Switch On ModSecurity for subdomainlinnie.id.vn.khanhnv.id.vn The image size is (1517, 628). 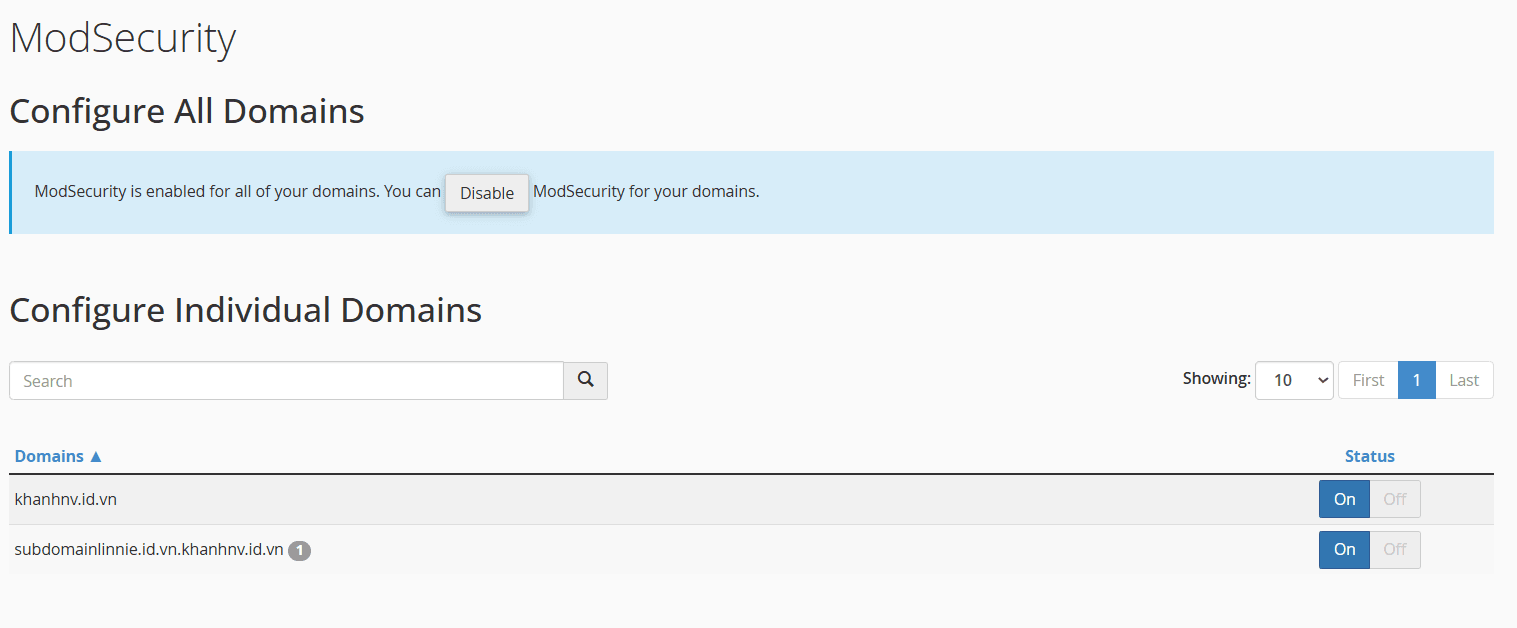coord(1344,549)
